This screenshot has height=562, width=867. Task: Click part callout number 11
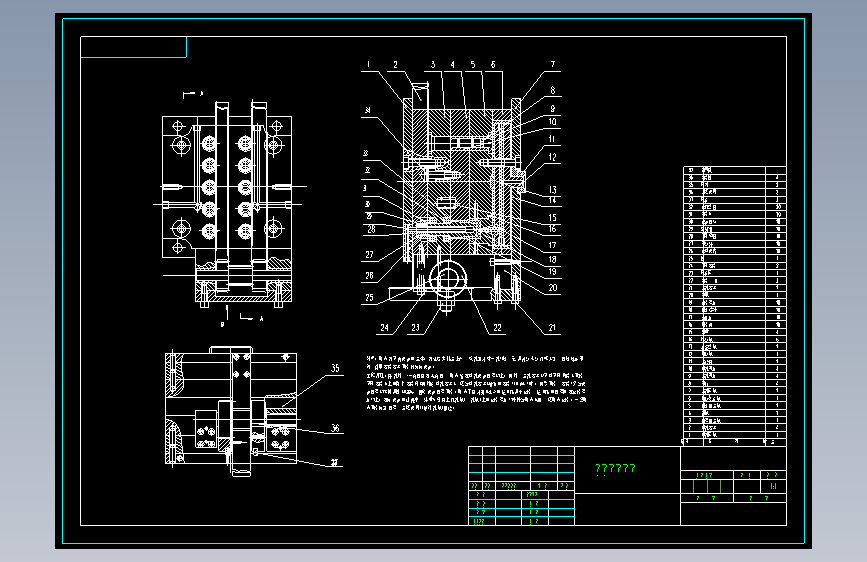pos(552,139)
